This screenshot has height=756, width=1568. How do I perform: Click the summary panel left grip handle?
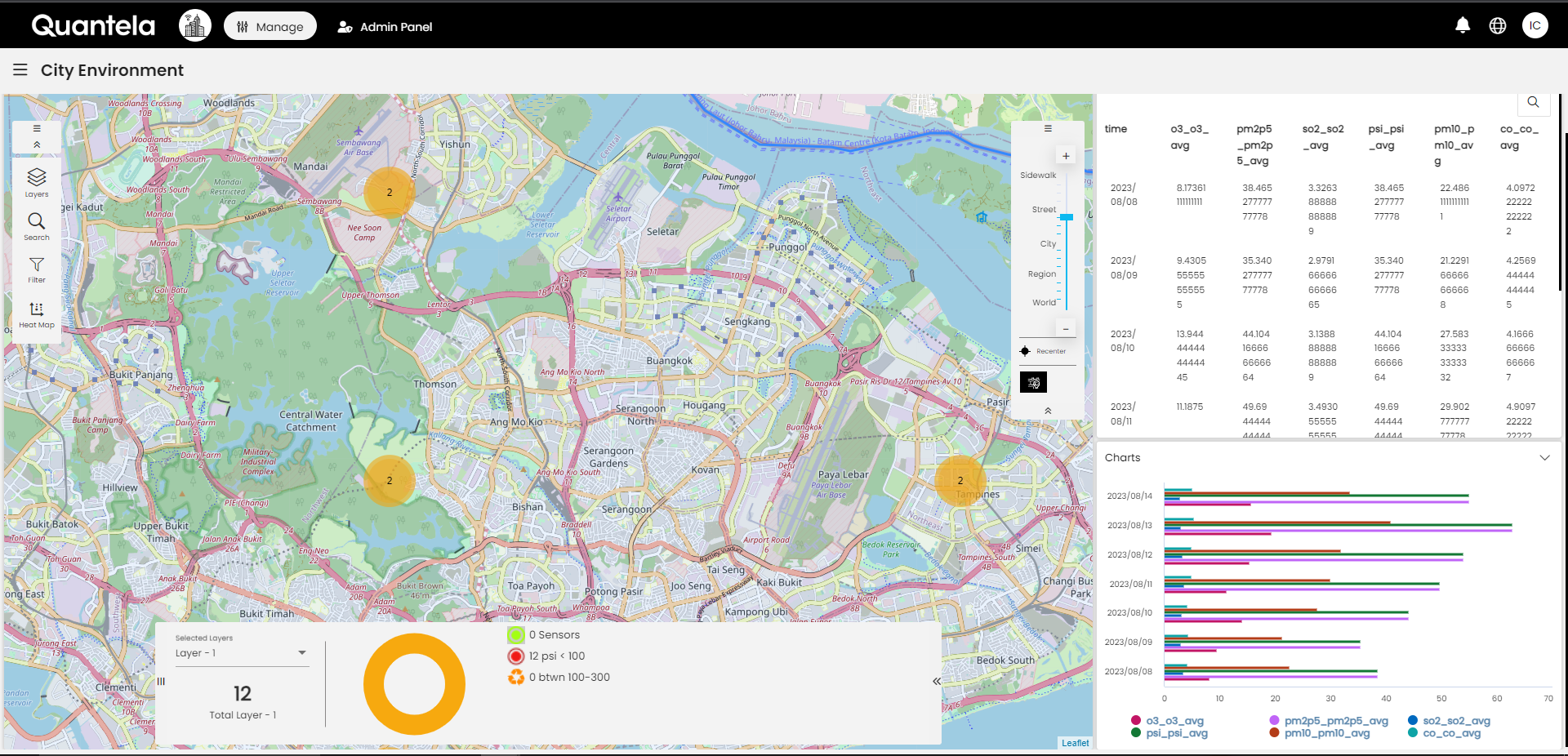click(x=161, y=681)
